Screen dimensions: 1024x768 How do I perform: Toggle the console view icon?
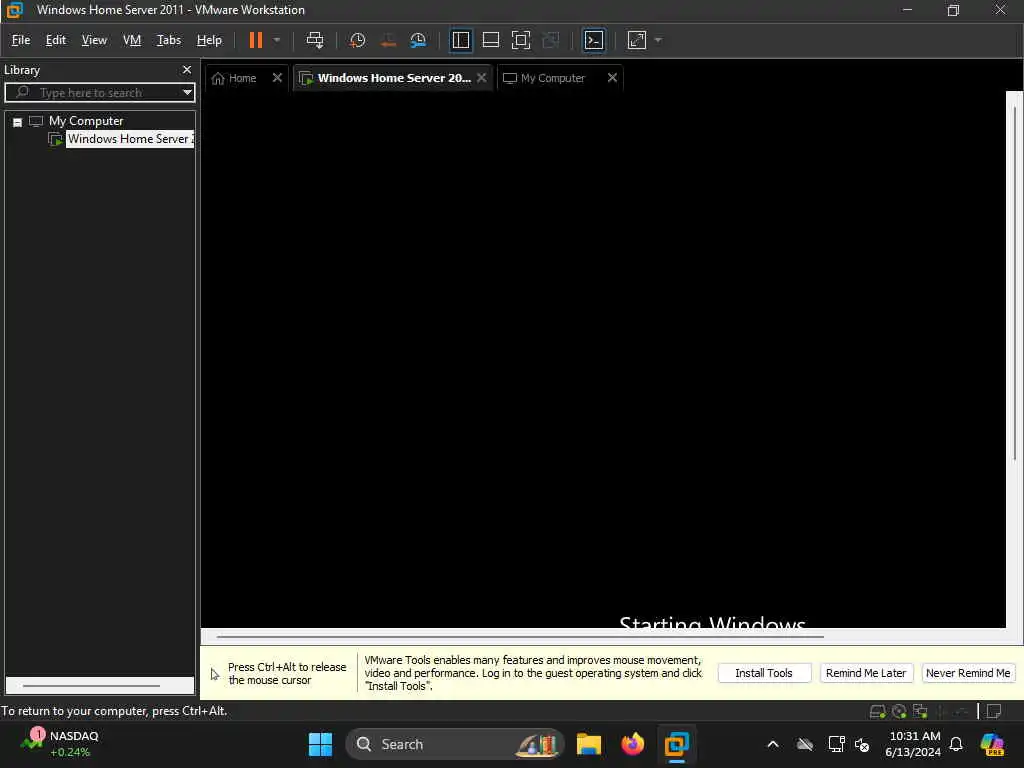click(594, 40)
